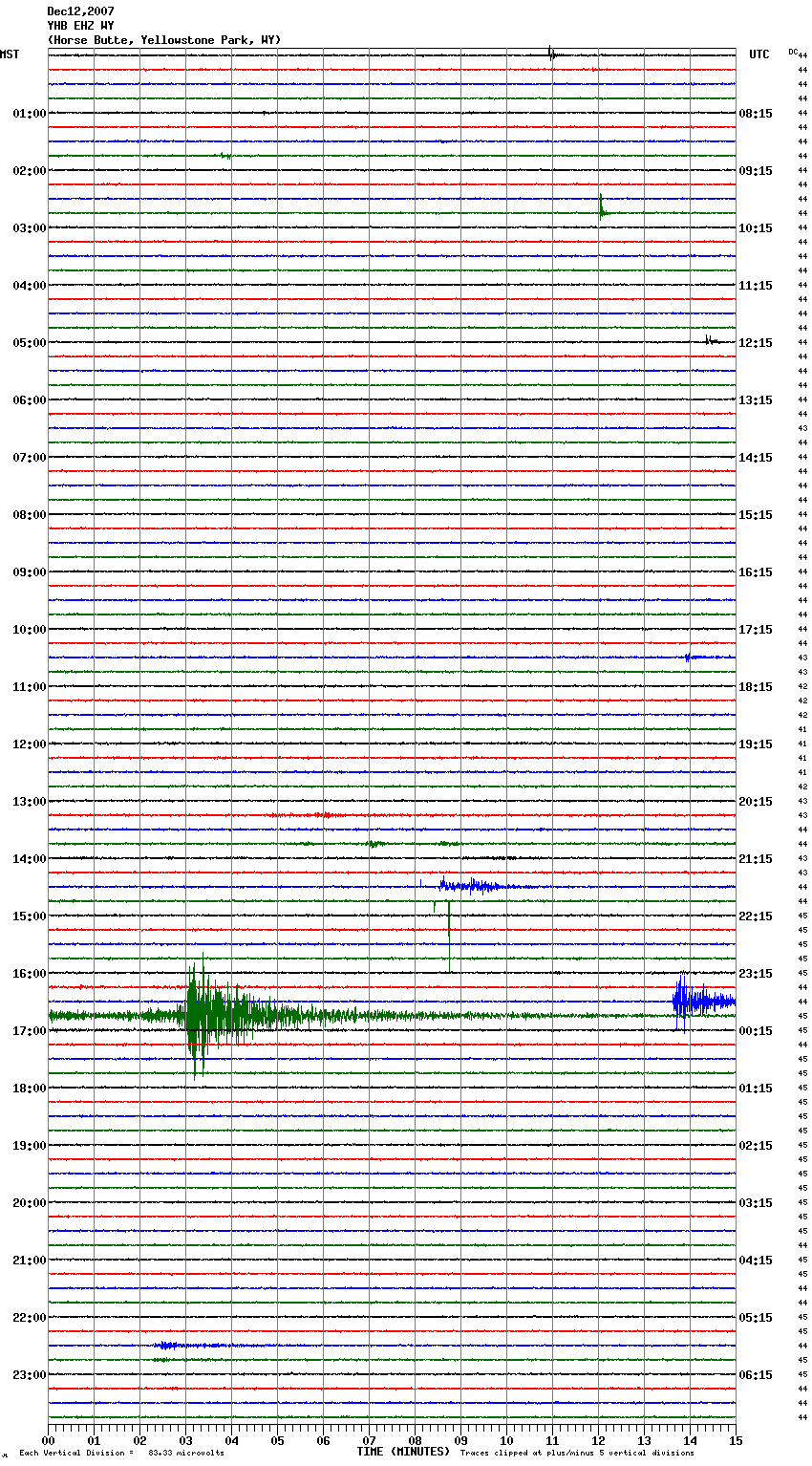Click the 23:15 UTC time label
The height and width of the screenshot is (1466, 812).
756,974
